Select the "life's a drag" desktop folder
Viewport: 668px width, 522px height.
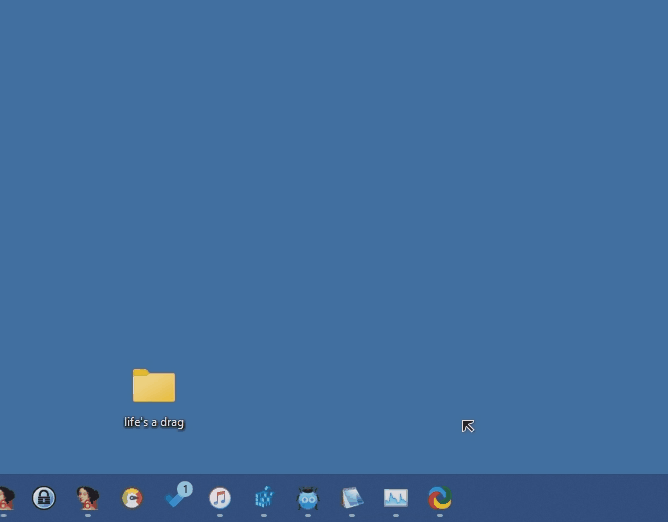[x=154, y=398]
